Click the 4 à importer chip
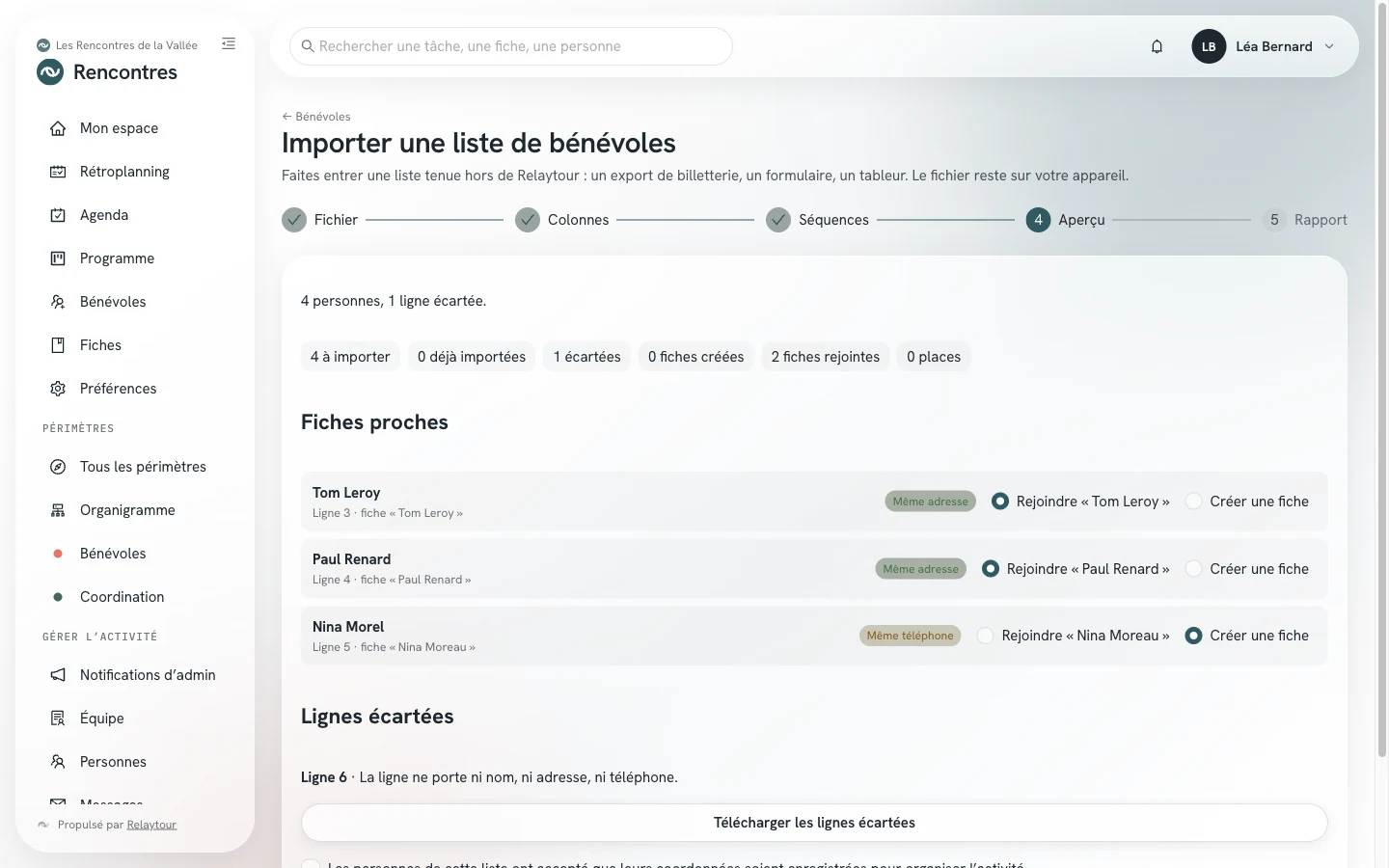This screenshot has width=1389, height=868. (x=350, y=357)
